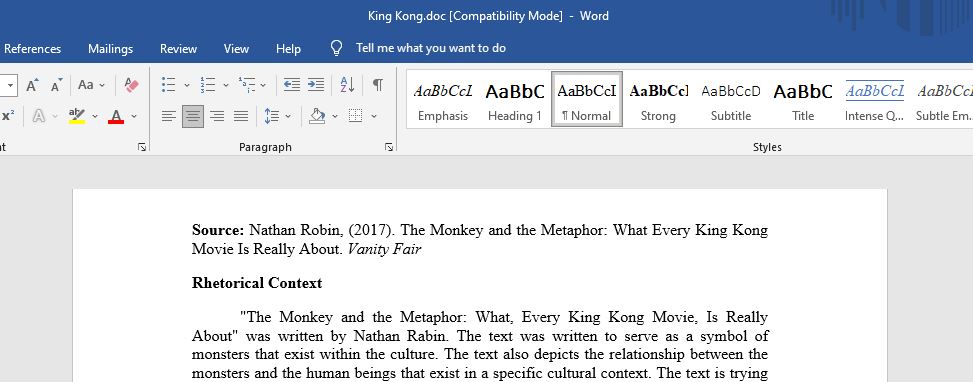Screen dimensions: 973x382
Task: Open font size dropdown arrow
Action: [11, 85]
